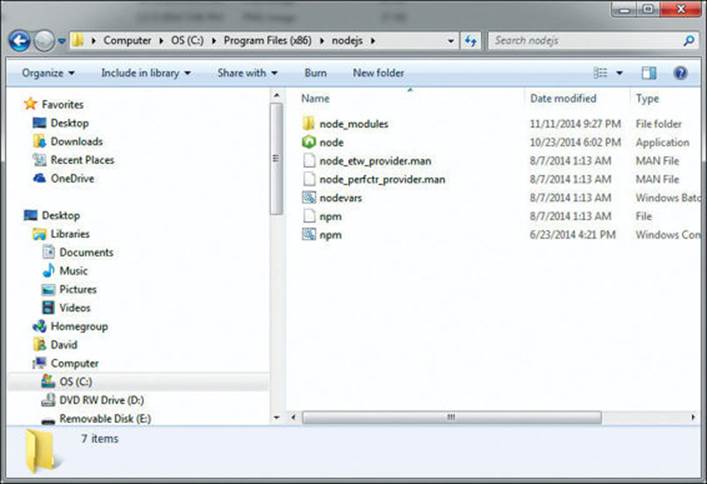Expand the arrow after Computer breadcrumb
Screen dimensions: 707x484
point(161,41)
